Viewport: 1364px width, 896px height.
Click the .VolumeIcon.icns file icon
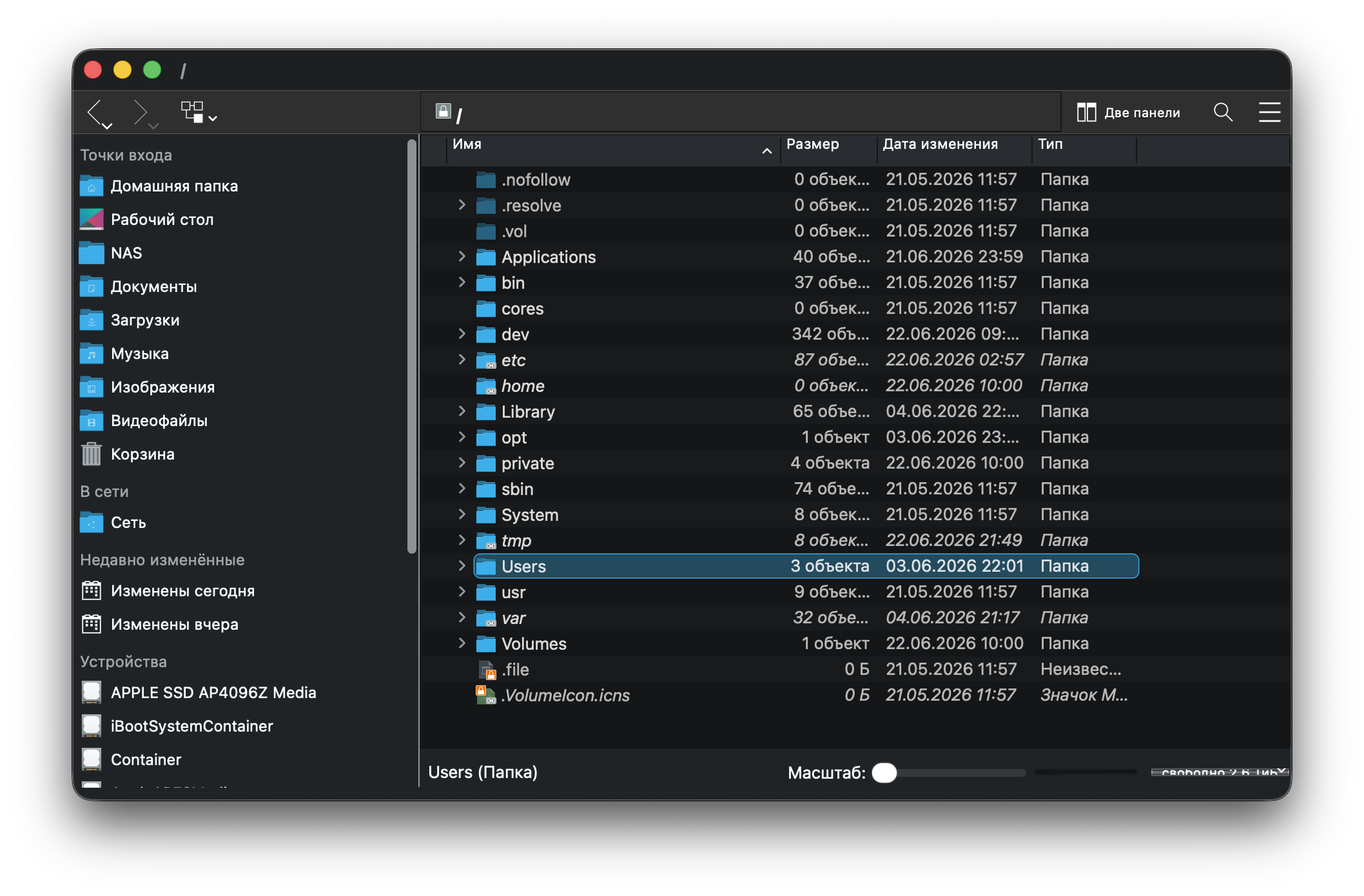point(485,696)
